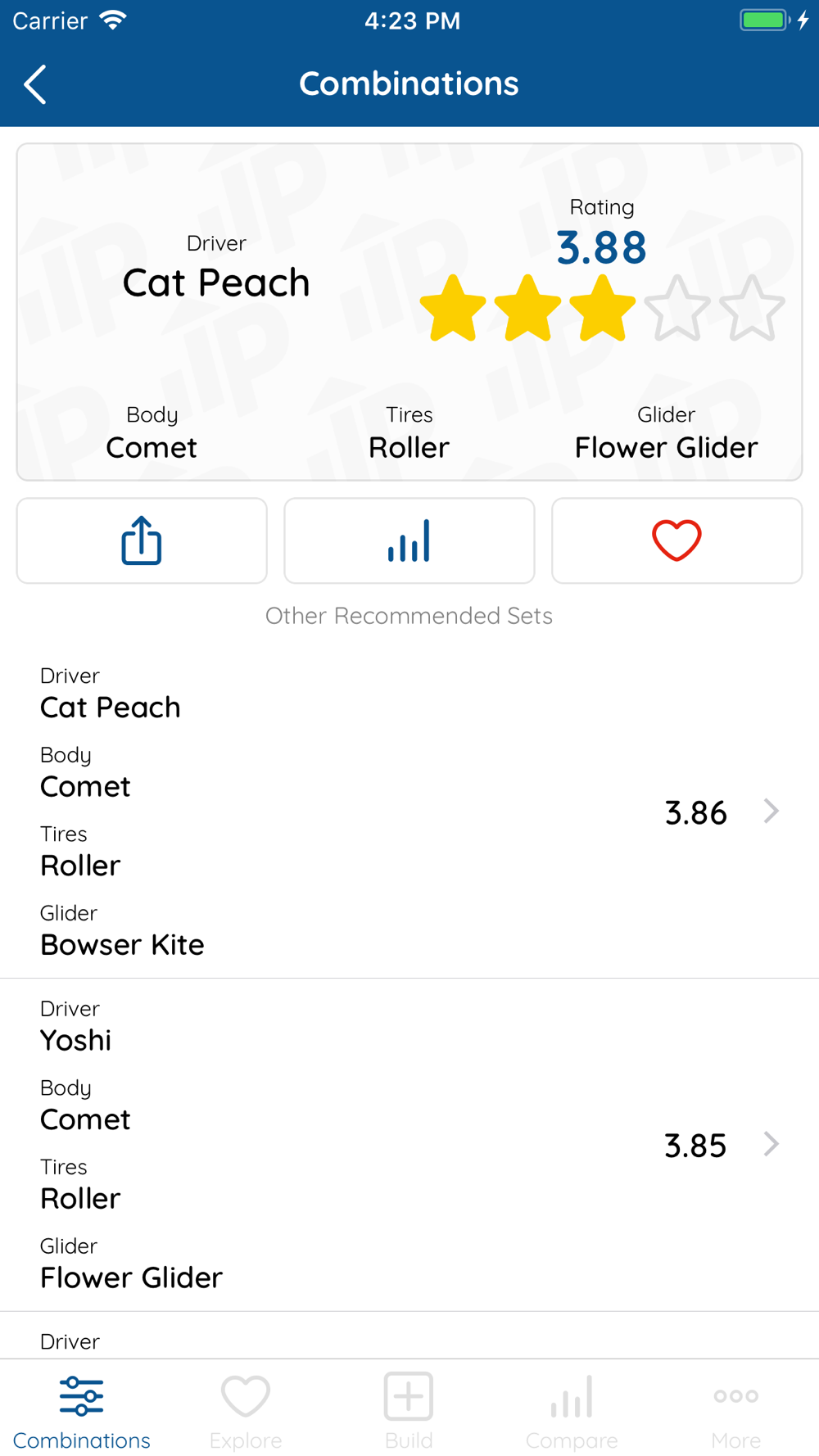819x1456 pixels.
Task: Favorite this set with heart icon
Action: click(x=676, y=540)
